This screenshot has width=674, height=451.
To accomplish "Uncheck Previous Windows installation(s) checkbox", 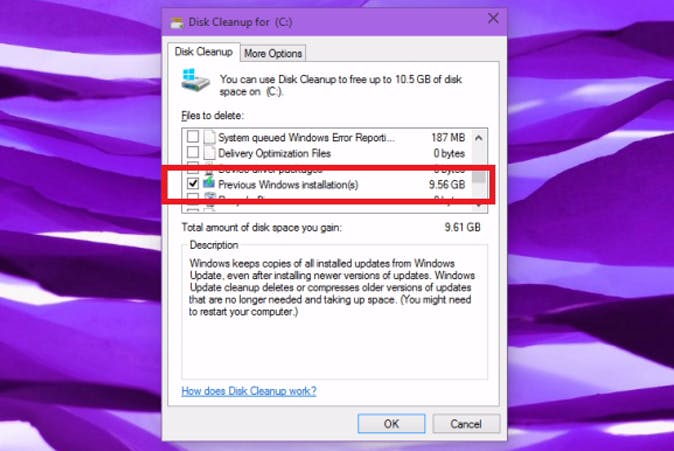I will coord(193,184).
